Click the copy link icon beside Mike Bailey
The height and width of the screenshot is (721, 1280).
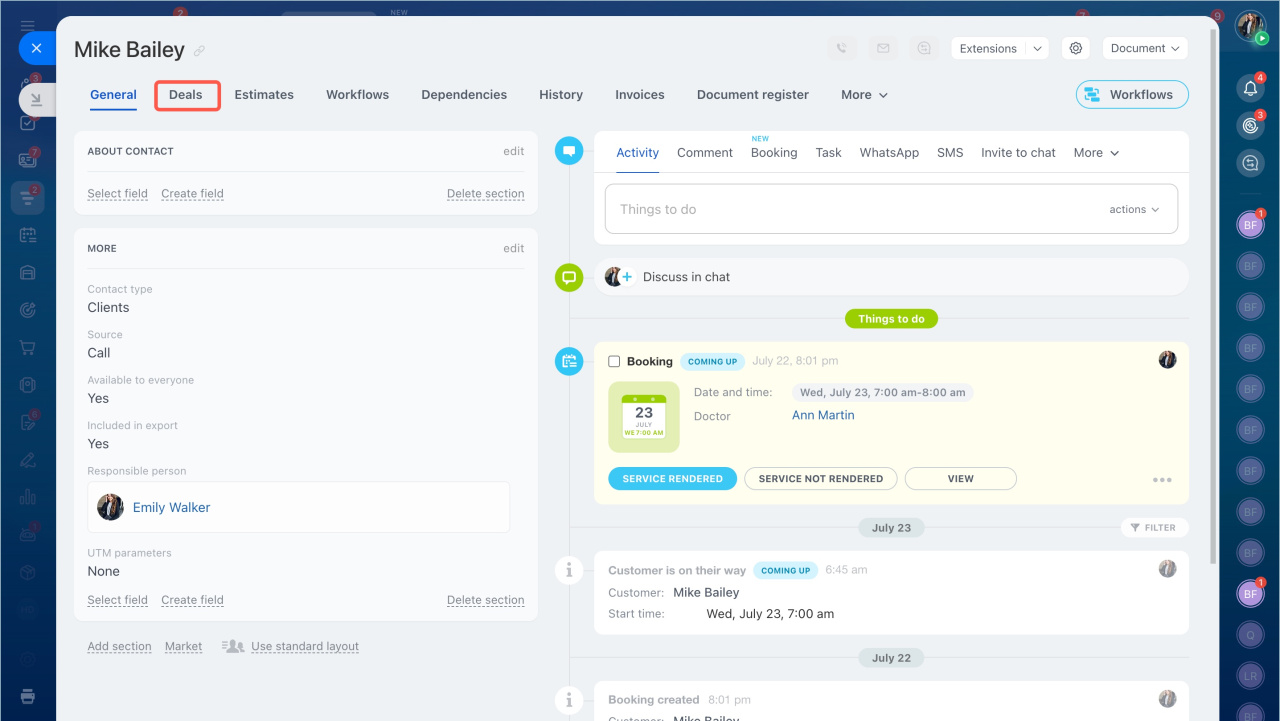(200, 51)
